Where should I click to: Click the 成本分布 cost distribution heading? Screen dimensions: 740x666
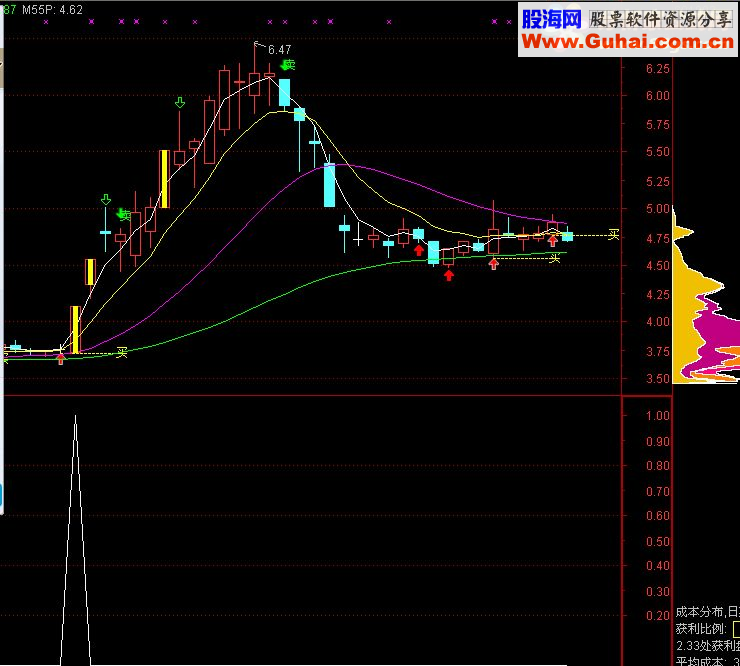(699, 612)
